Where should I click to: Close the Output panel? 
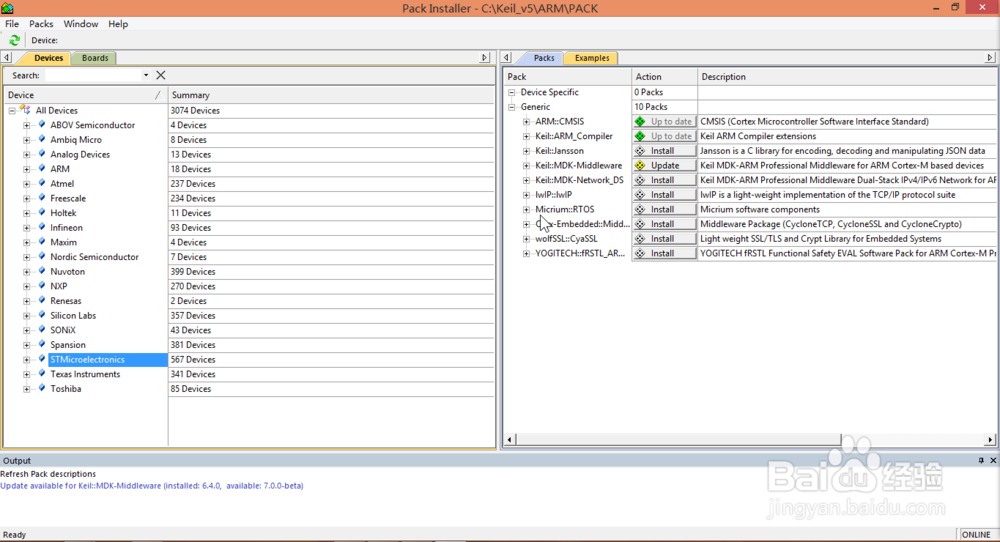(993, 460)
